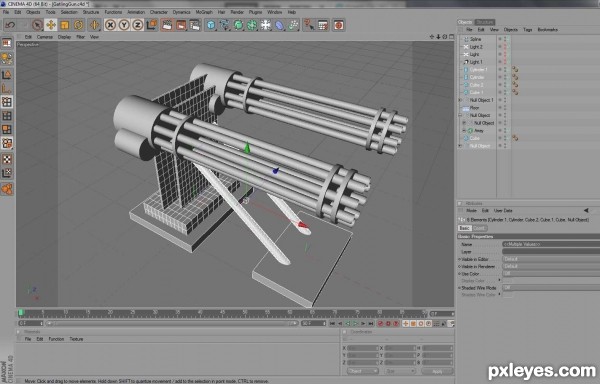600x384 pixels.
Task: Add a Cube primitive from the toolbar
Action: (x=211, y=25)
